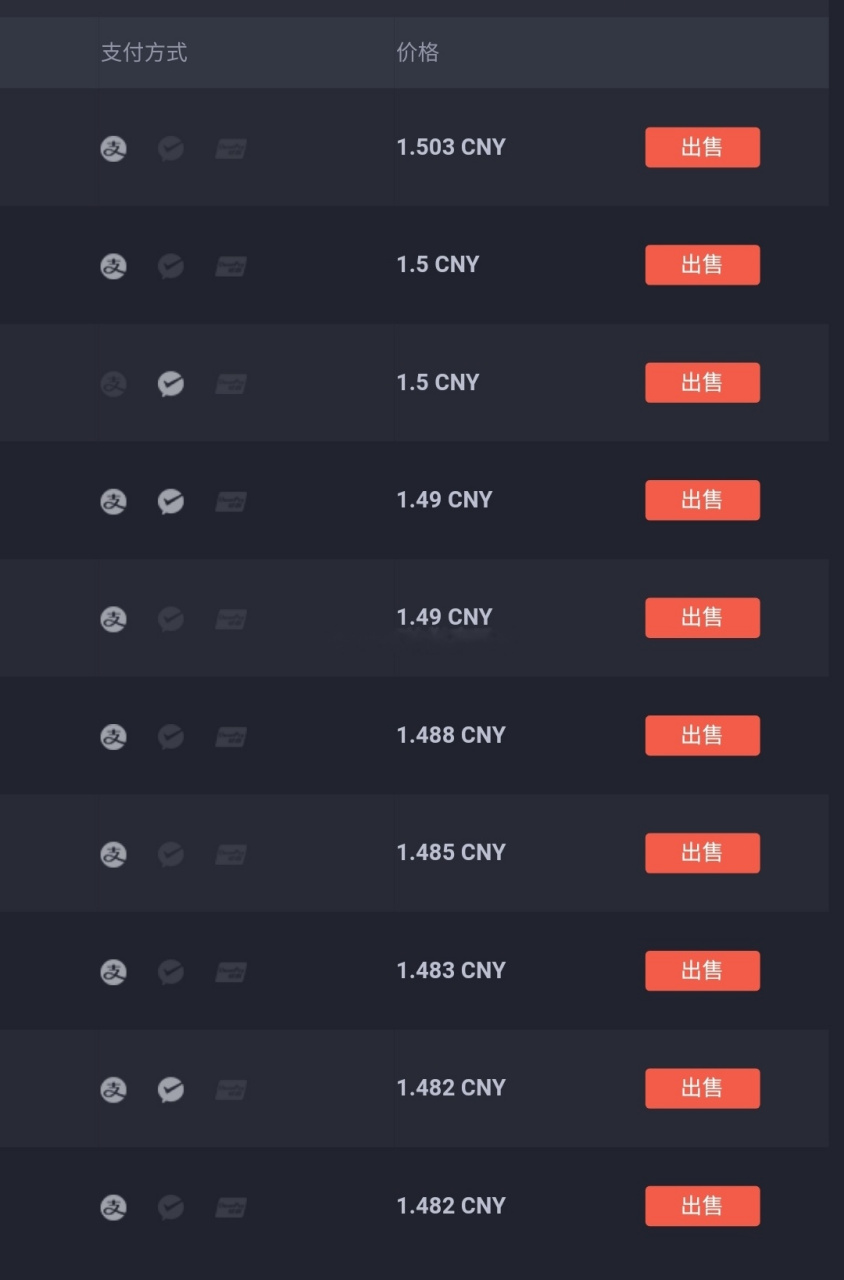The image size is (844, 1280).
Task: Click the WeChat icon in the 1.483 CNY row
Action: [x=171, y=972]
